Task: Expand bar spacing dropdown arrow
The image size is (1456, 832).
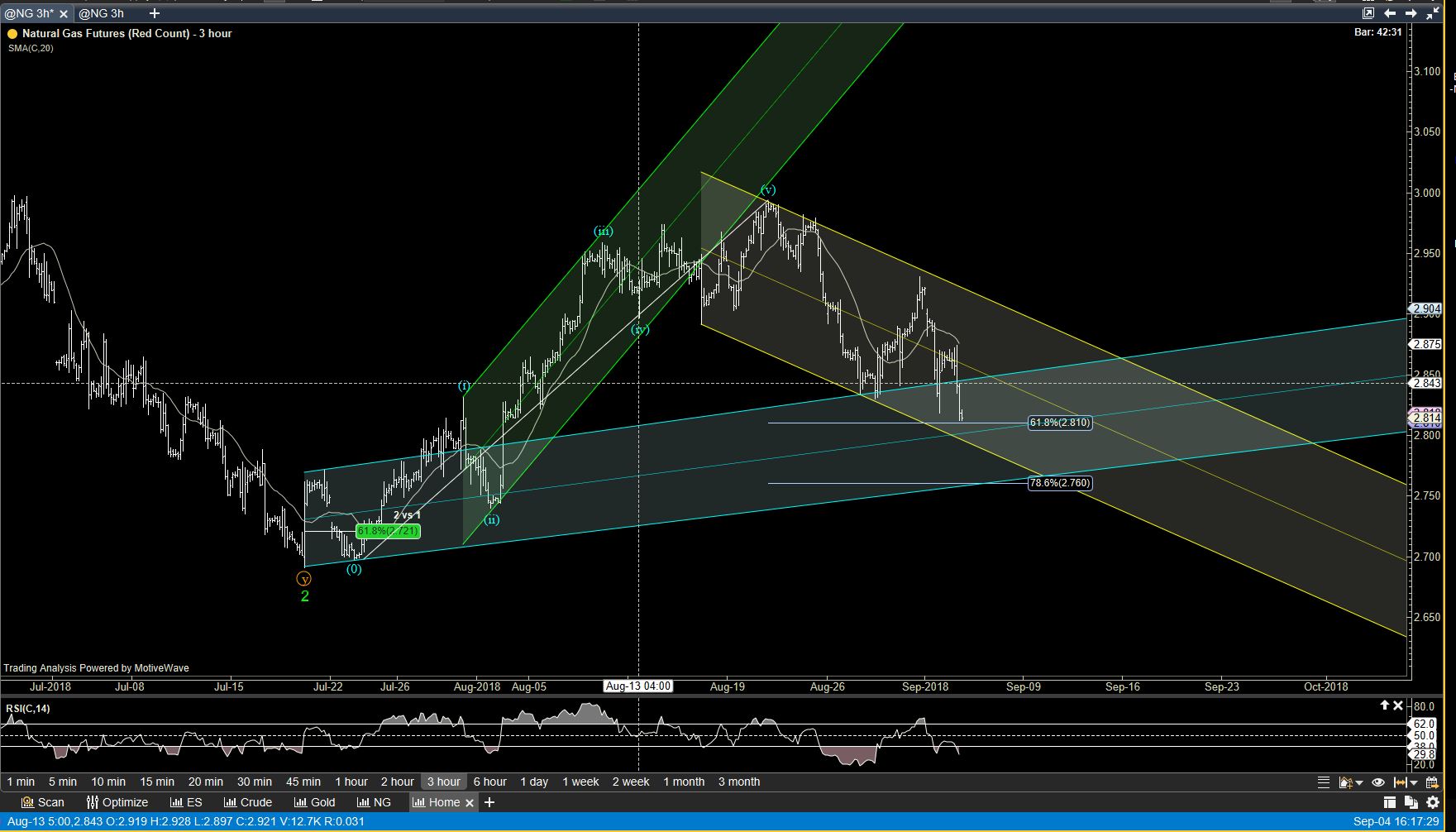Action: click(x=1413, y=782)
